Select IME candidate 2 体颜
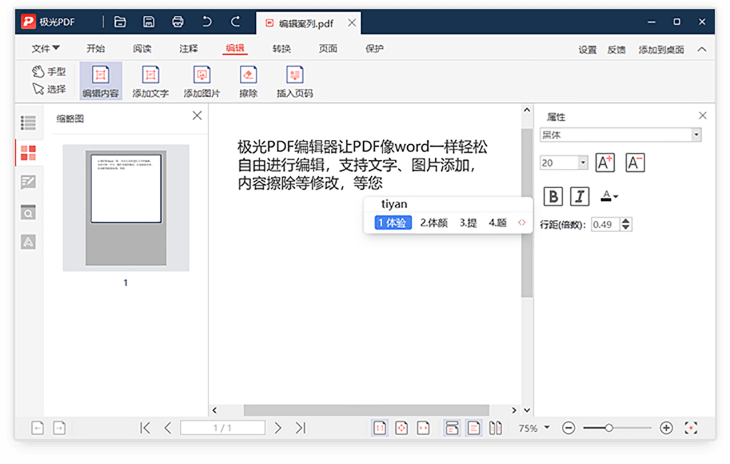This screenshot has height=464, width=730. pos(433,223)
